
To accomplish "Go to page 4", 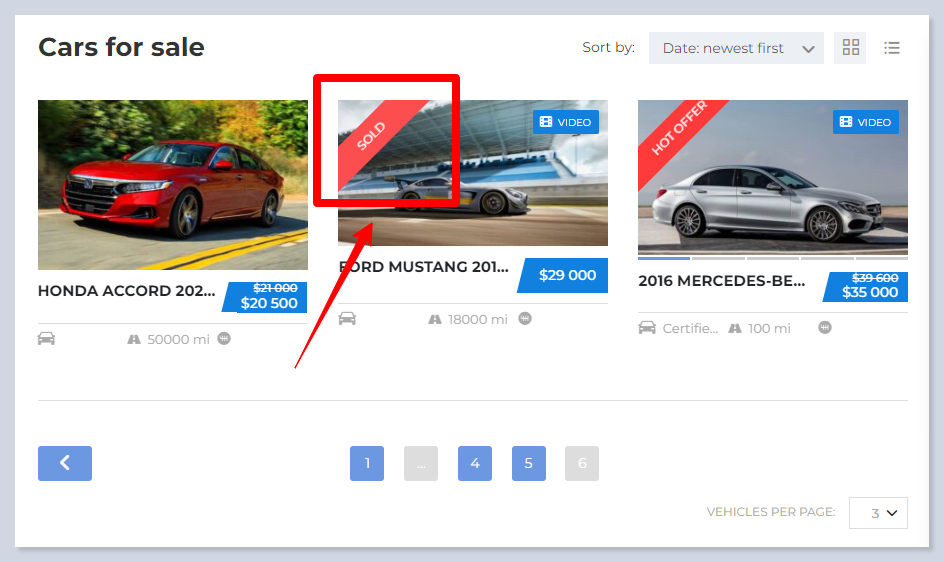I will pos(475,463).
